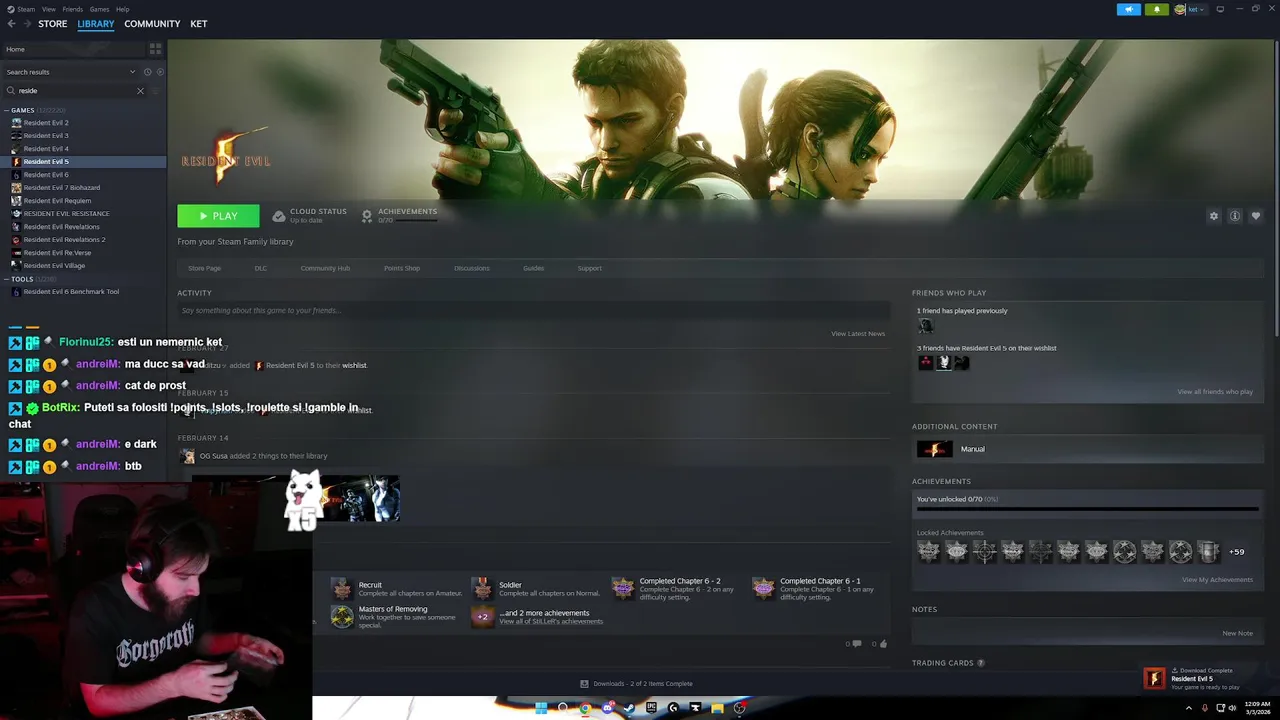Image resolution: width=1280 pixels, height=720 pixels.
Task: Open the Community Hub link
Action: 325,268
